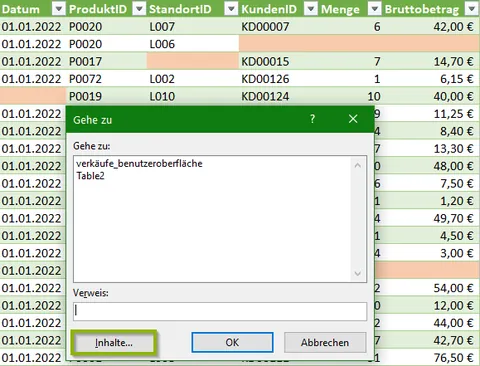Select cell with amount 48,00 €

[x=431, y=166]
